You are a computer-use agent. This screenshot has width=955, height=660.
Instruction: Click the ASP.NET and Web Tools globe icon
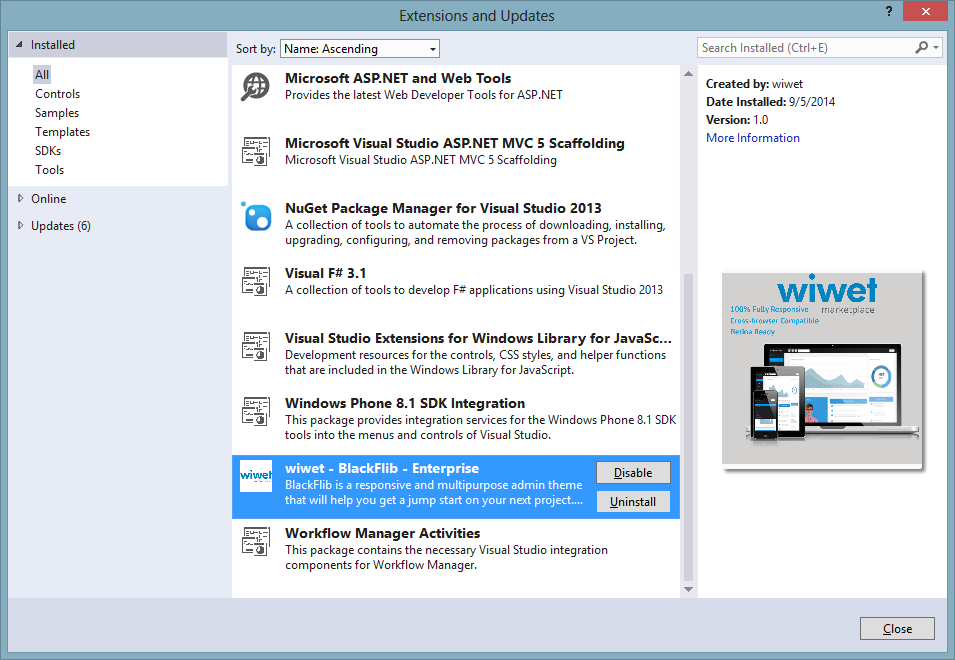(x=256, y=87)
